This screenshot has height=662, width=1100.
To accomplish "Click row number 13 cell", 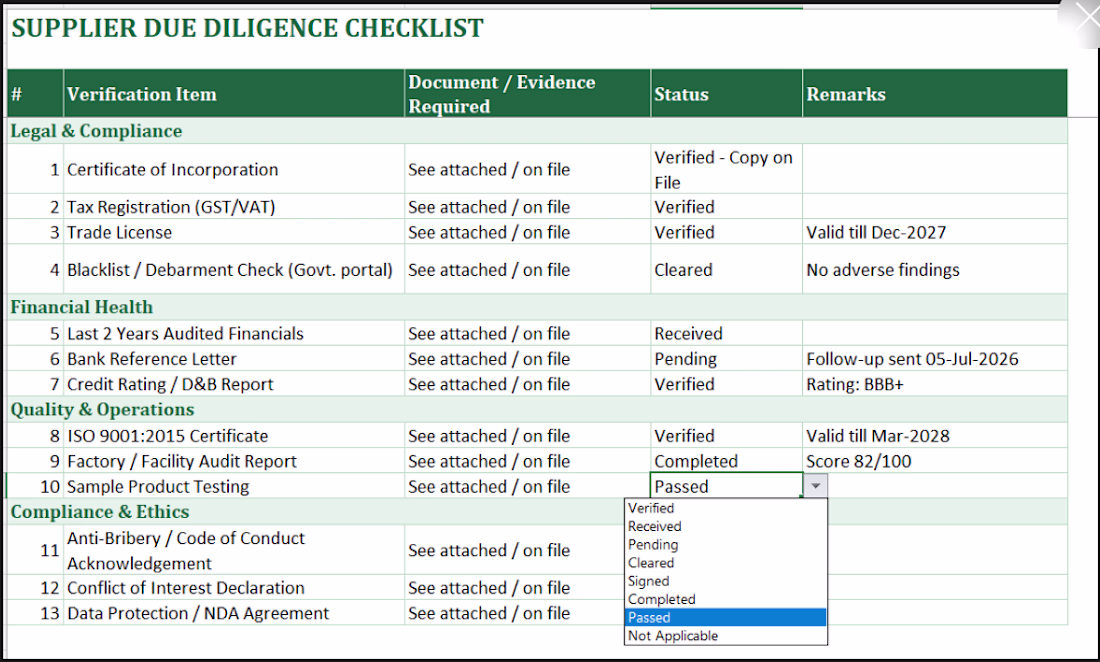I will click(x=35, y=613).
